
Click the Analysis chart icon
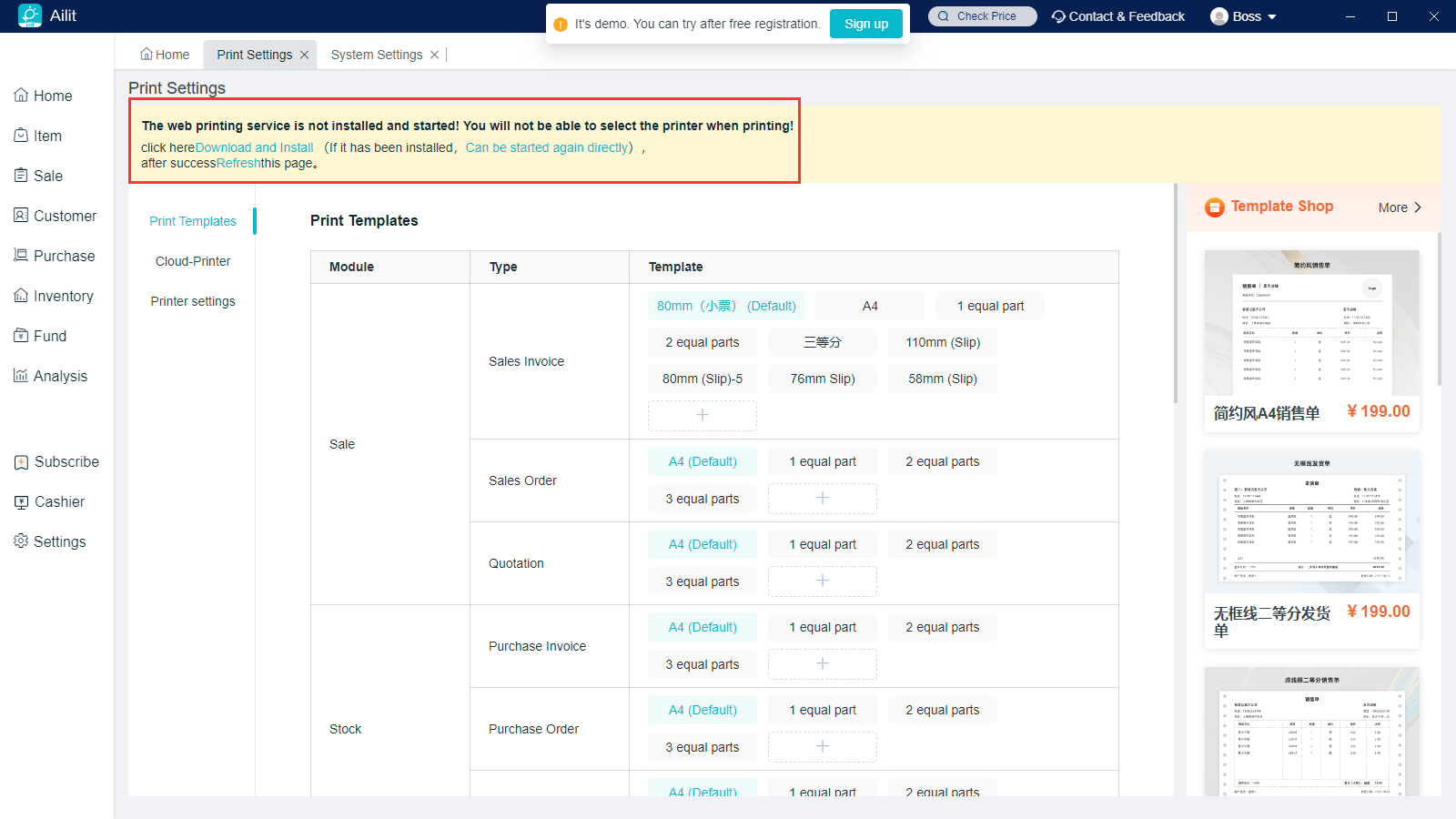(x=21, y=376)
